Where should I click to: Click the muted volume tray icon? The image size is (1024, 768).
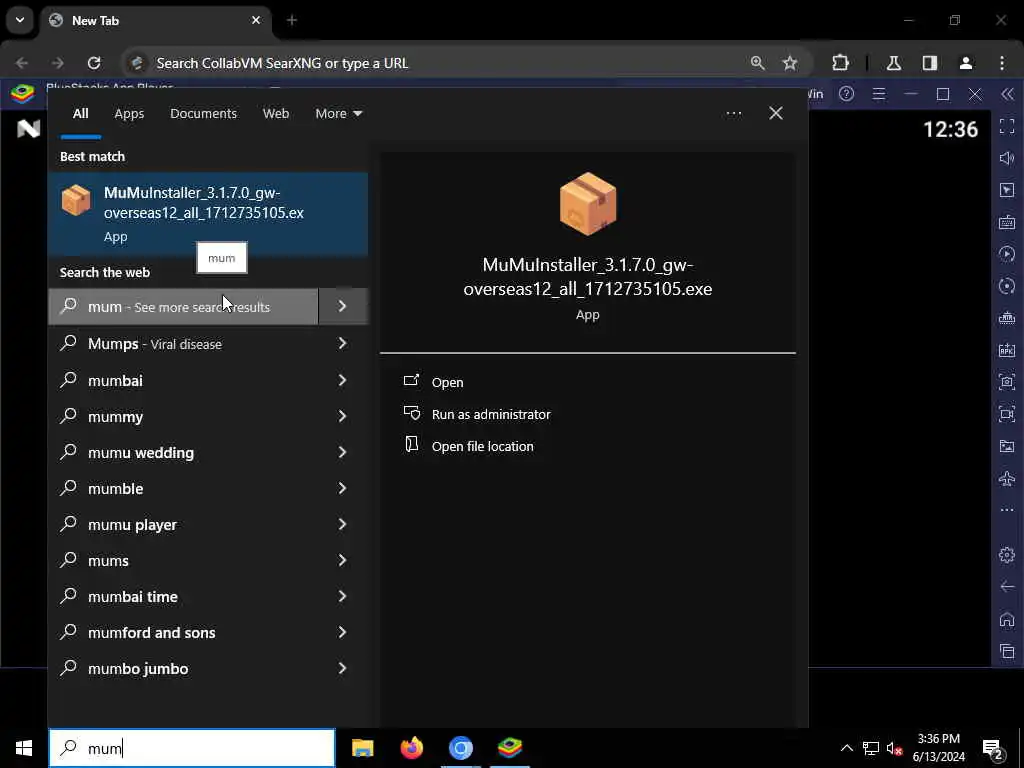click(894, 748)
